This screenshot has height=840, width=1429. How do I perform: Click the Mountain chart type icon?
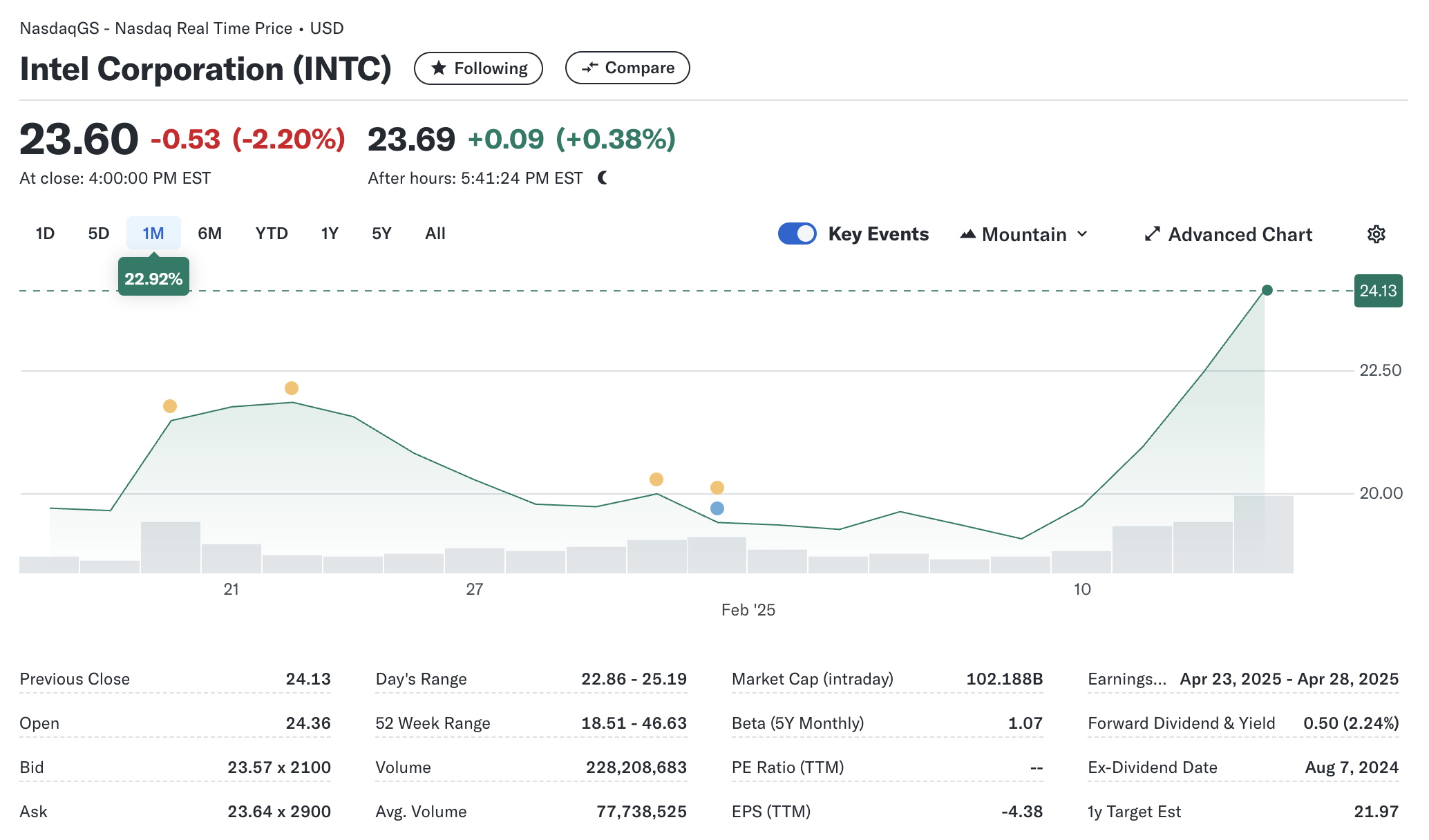pos(968,234)
